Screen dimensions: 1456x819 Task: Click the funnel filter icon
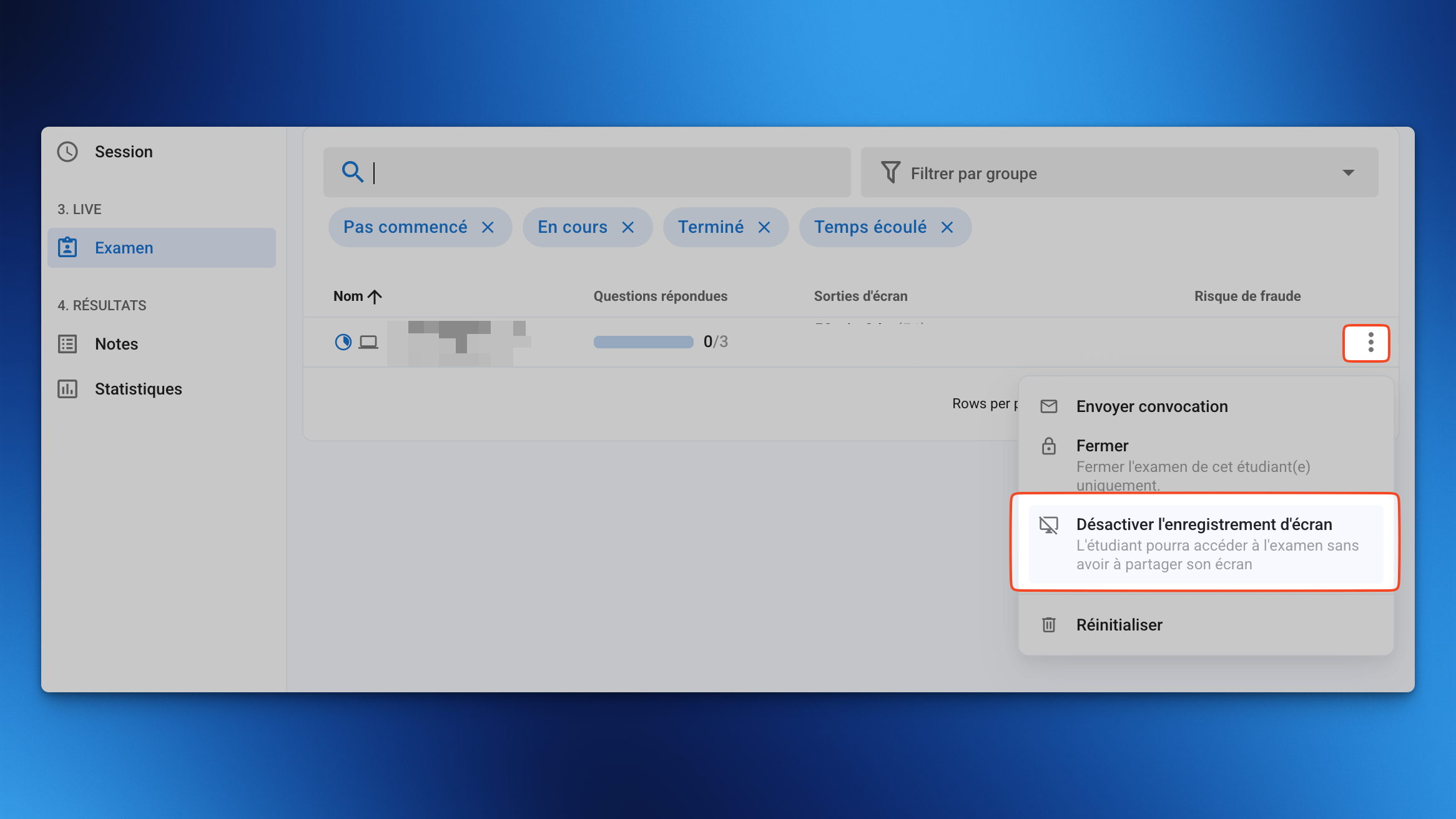[x=890, y=172]
